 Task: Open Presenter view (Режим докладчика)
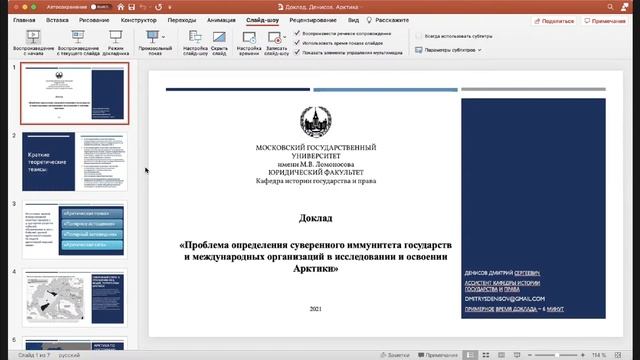pos(116,42)
